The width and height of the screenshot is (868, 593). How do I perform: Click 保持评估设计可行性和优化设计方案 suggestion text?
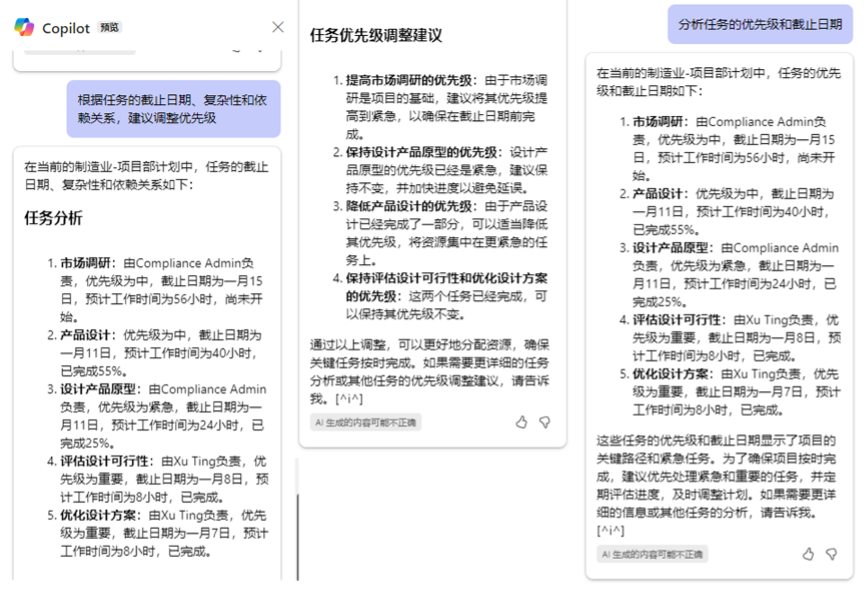click(x=441, y=296)
